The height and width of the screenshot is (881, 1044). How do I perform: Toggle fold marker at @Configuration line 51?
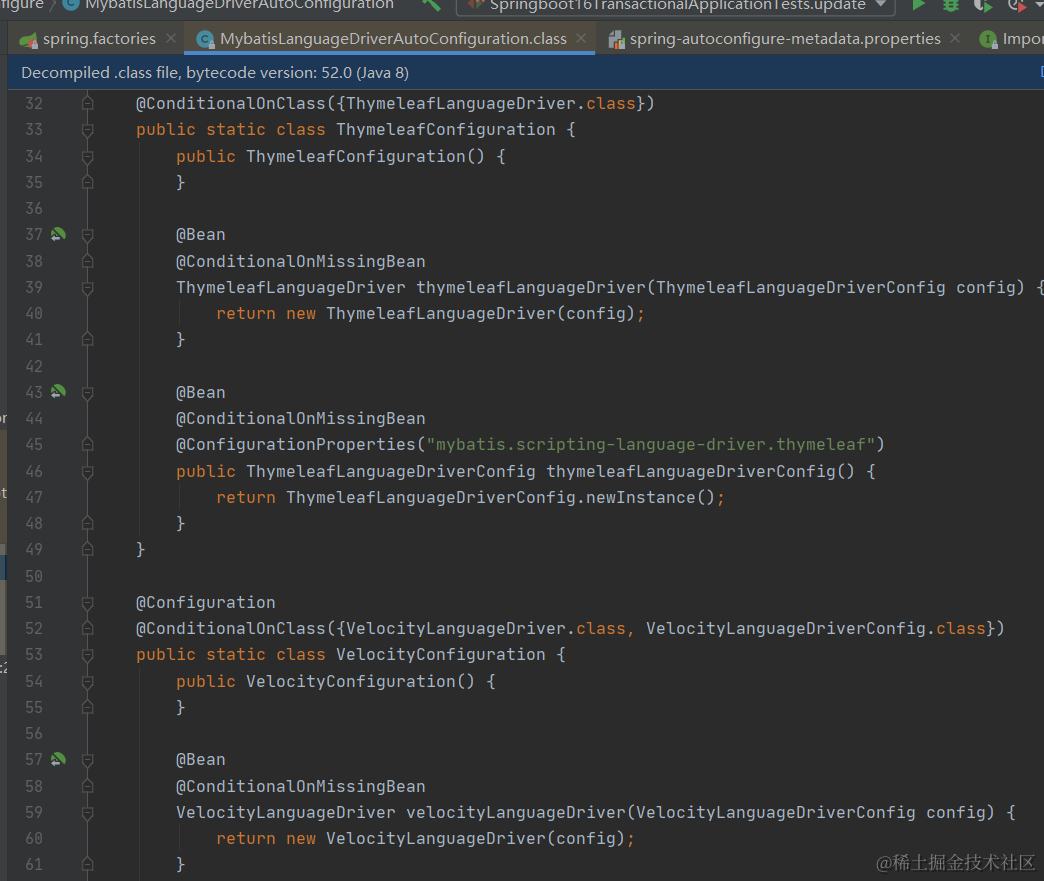click(x=87, y=603)
